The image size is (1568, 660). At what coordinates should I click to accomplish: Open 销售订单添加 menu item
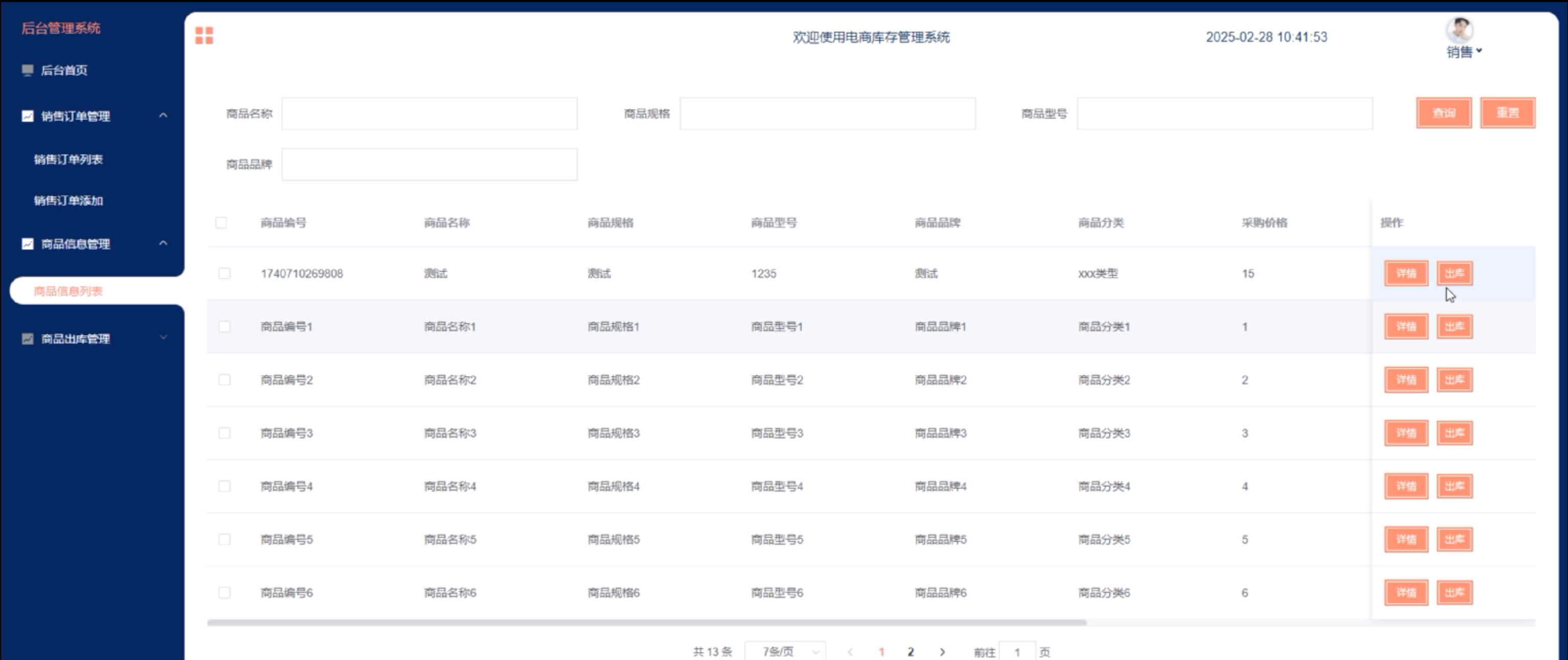pyautogui.click(x=68, y=200)
